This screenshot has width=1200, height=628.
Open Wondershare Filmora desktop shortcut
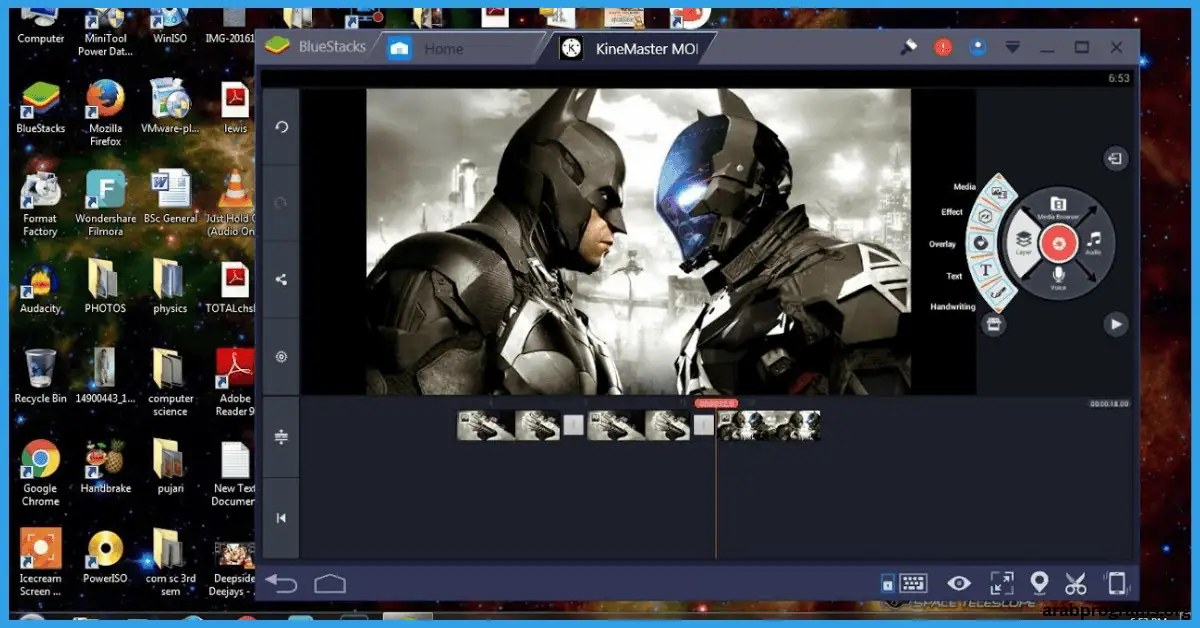(105, 204)
